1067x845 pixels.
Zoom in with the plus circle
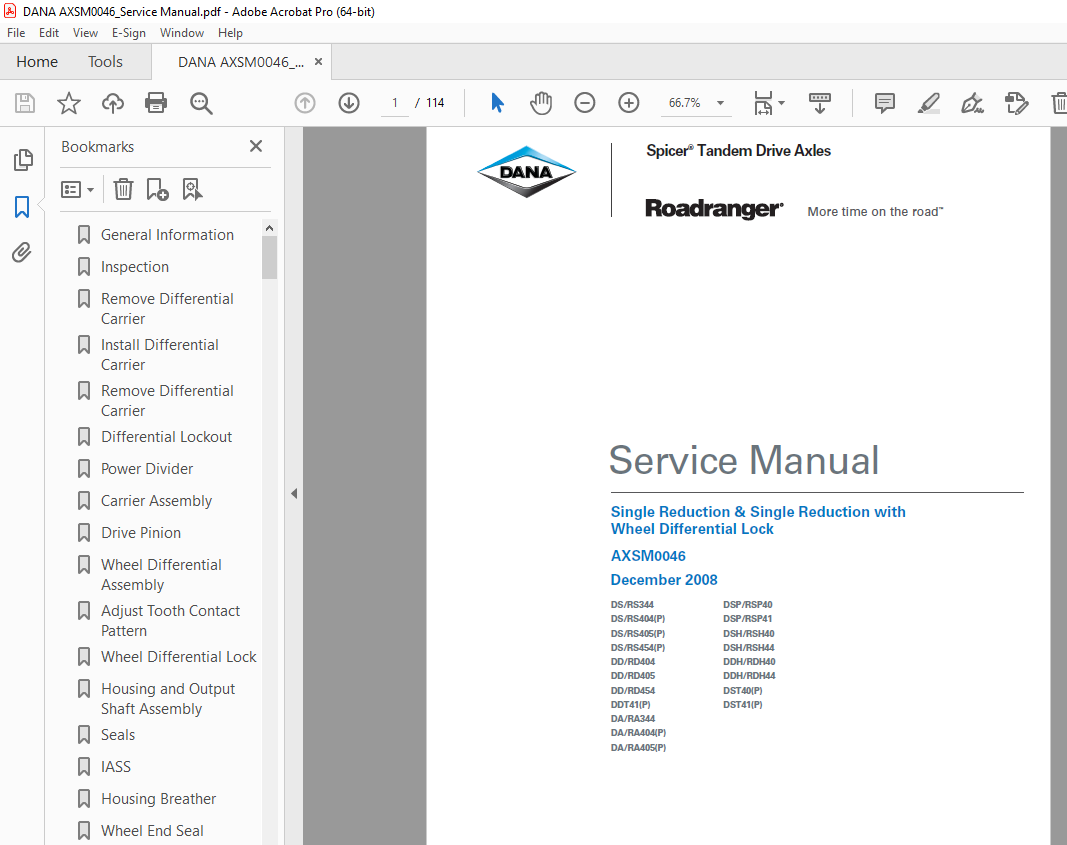629,103
